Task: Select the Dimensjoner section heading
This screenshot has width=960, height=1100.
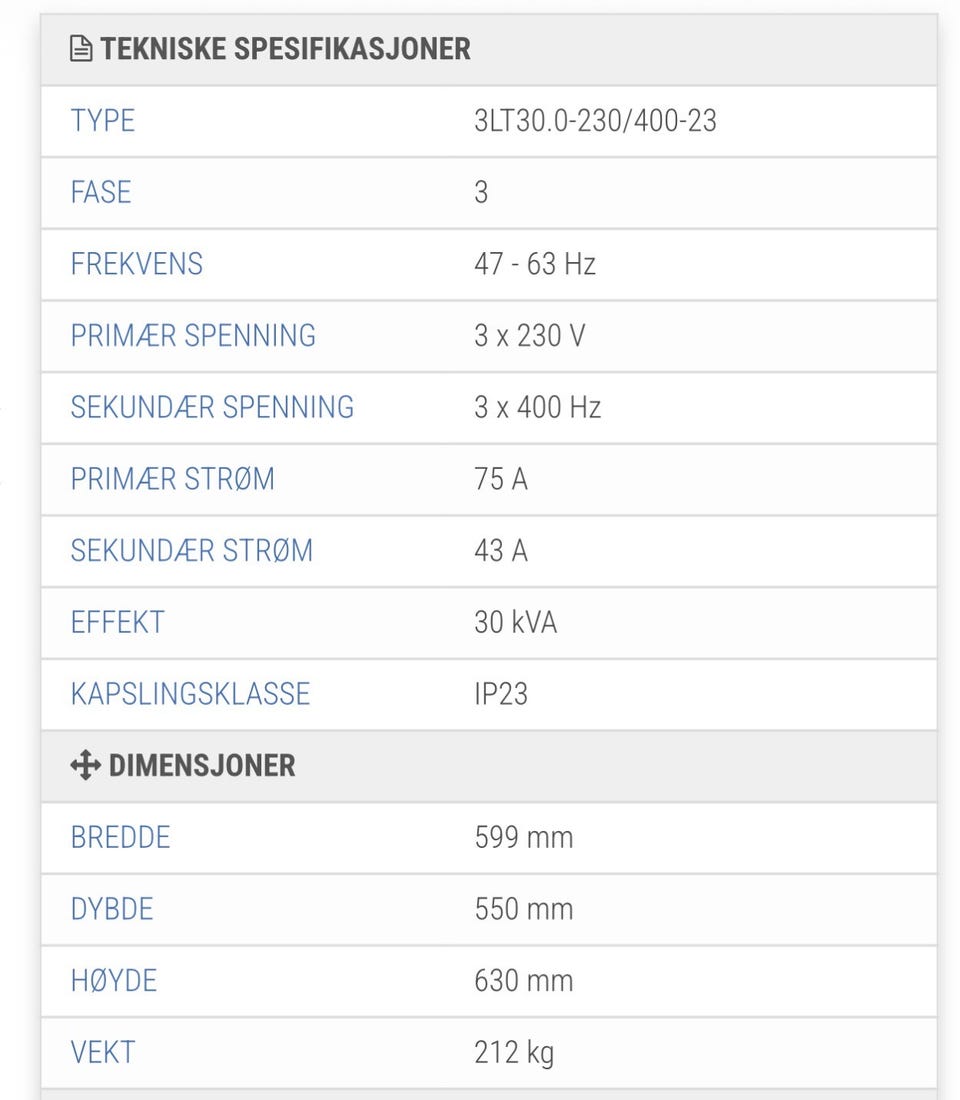Action: (202, 765)
